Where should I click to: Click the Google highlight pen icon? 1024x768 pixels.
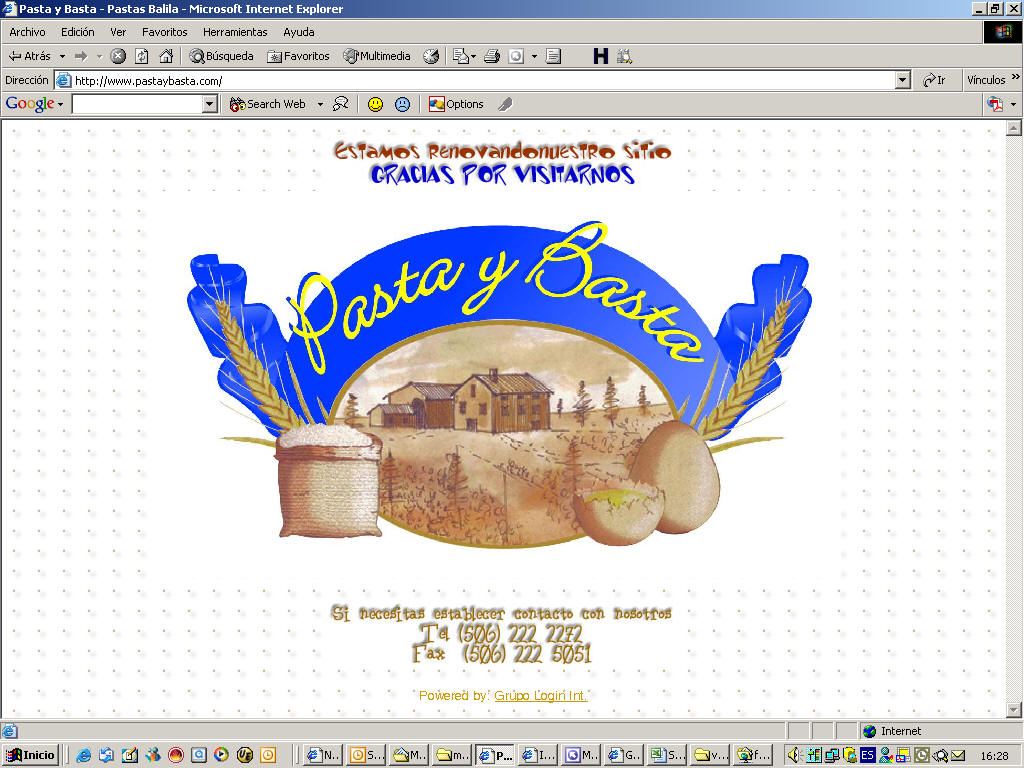505,104
